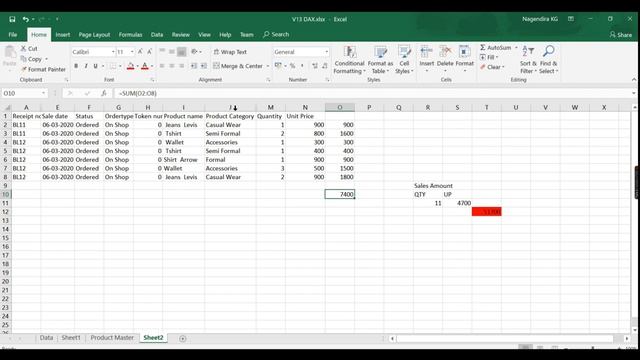The image size is (640, 360).
Task: Open fill color dropdown arrow
Action: tap(138, 66)
